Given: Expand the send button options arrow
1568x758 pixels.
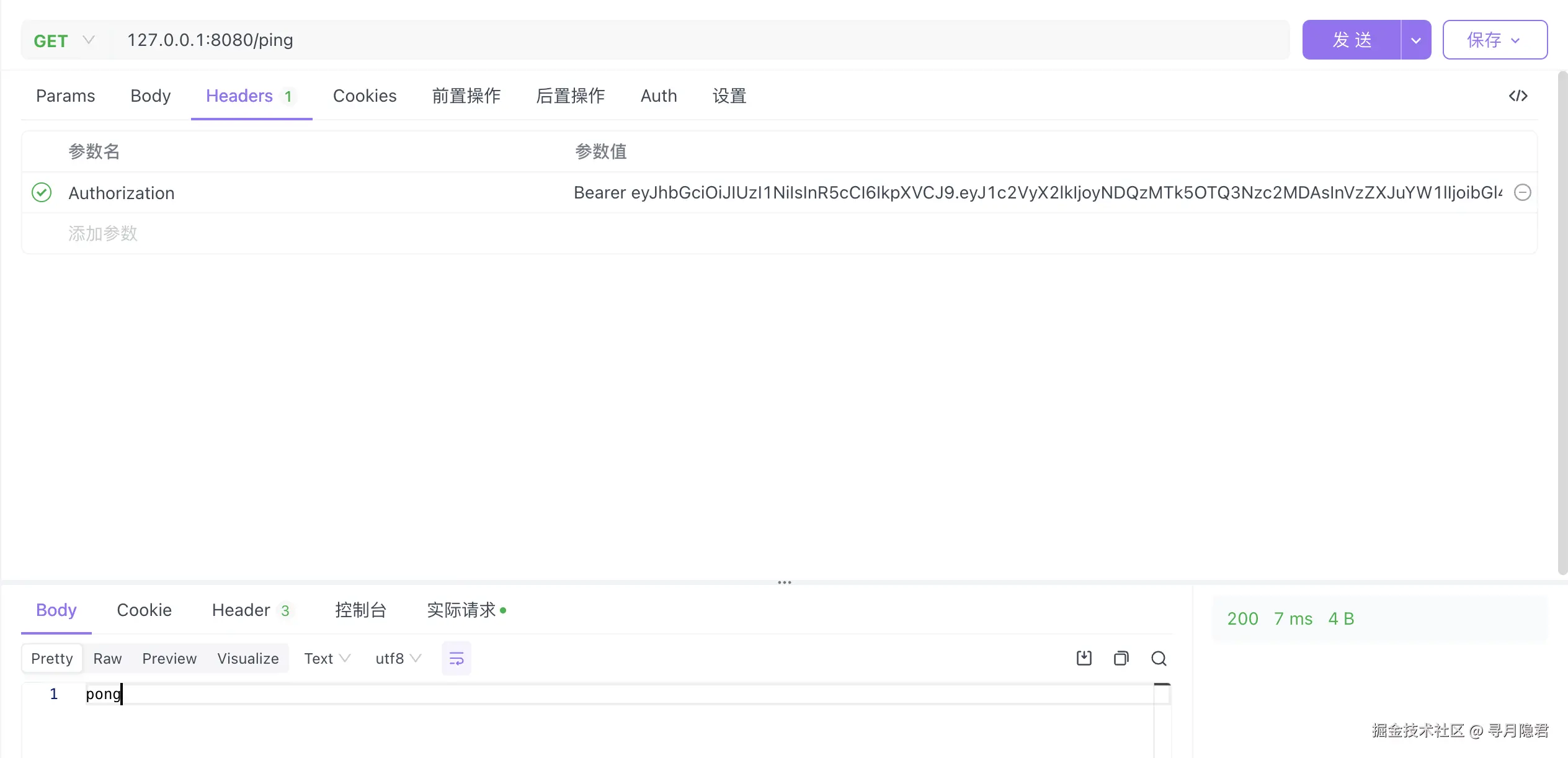Looking at the screenshot, I should point(1415,40).
